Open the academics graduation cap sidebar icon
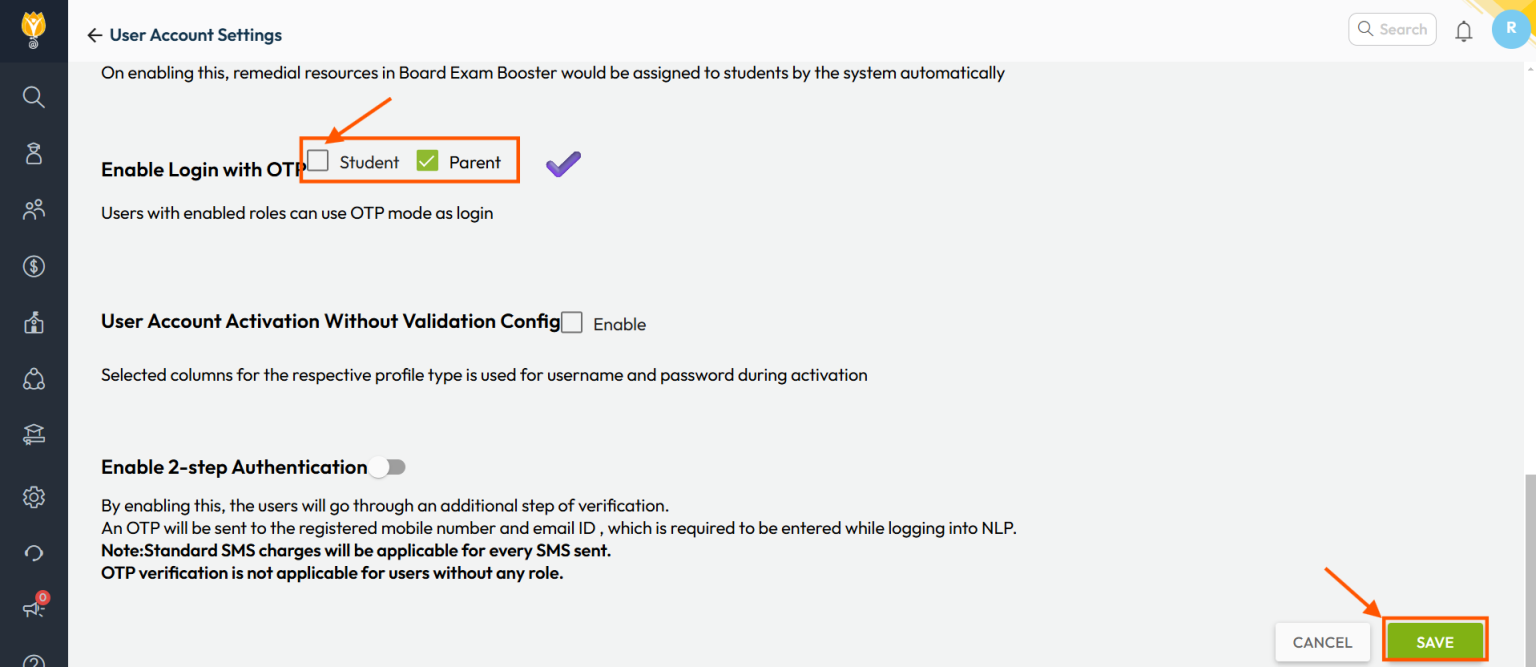The image size is (1536, 667). pyautogui.click(x=33, y=434)
